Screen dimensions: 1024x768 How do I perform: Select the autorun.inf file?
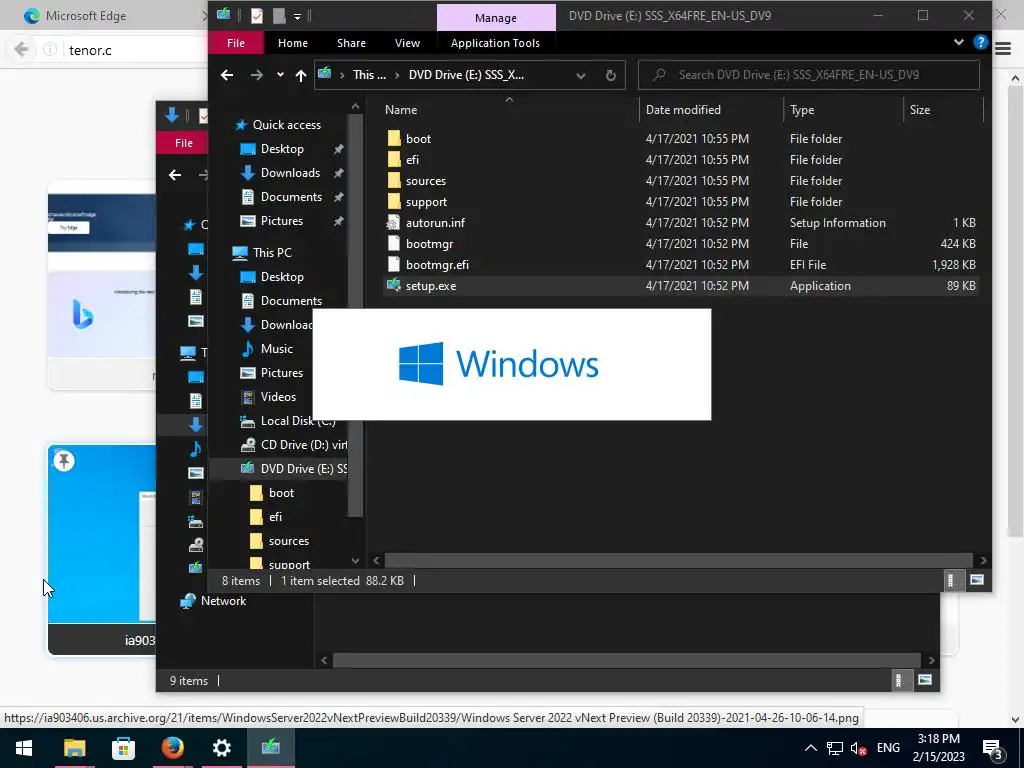point(435,223)
